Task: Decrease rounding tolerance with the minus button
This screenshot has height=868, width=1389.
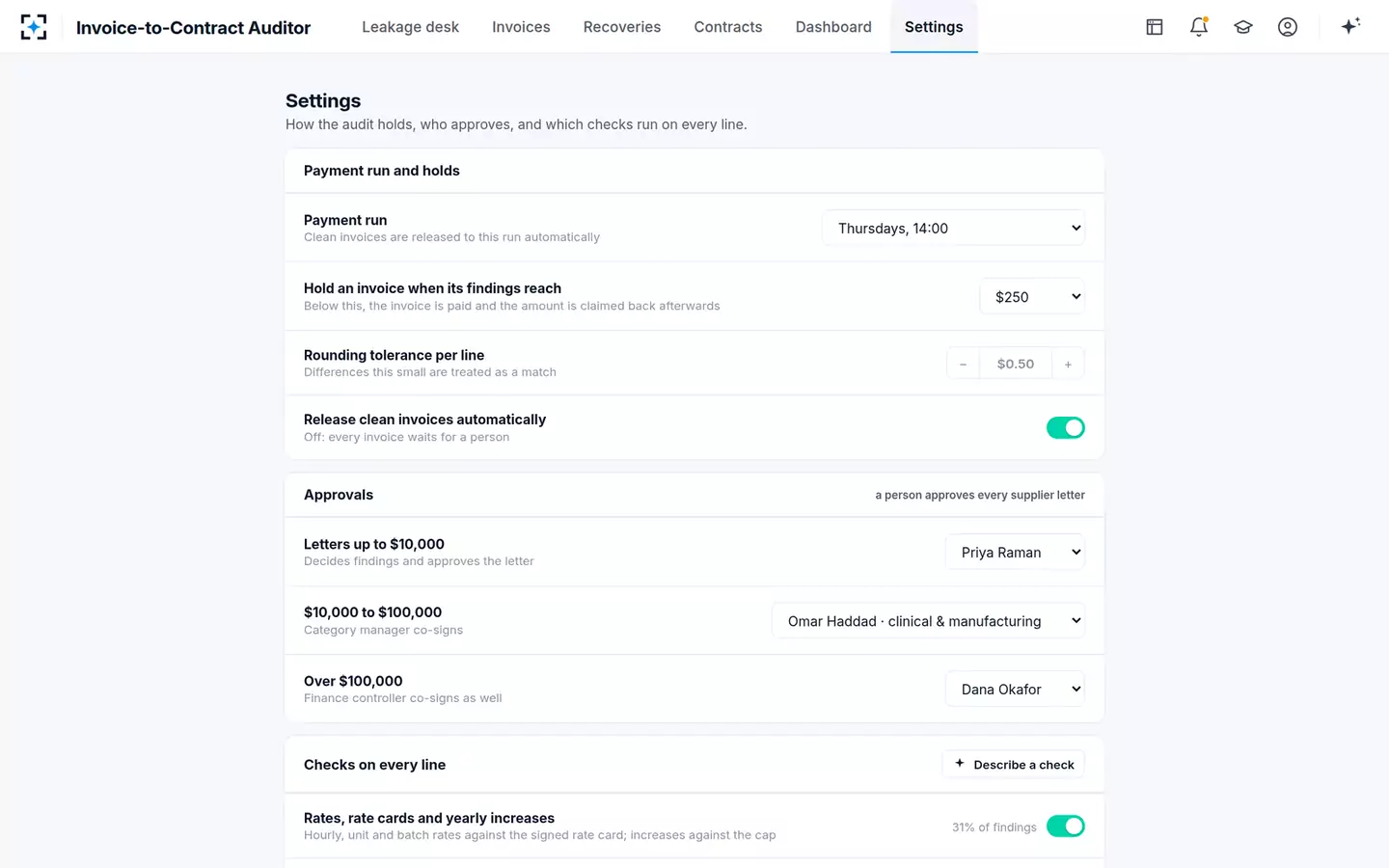Action: [x=963, y=364]
